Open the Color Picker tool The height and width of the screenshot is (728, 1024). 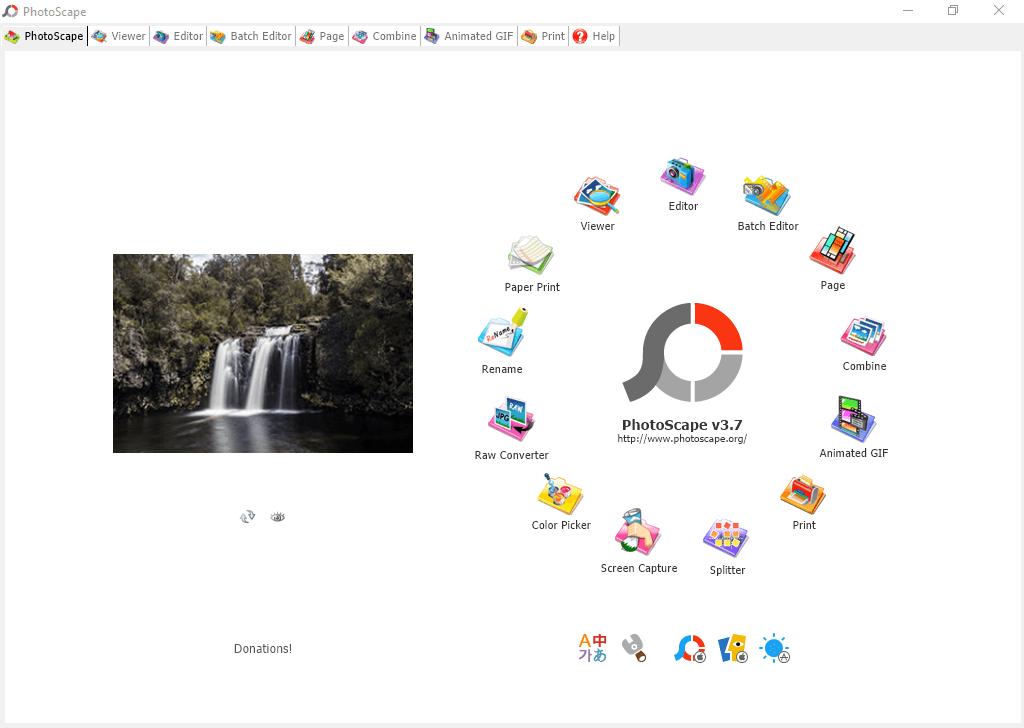click(x=561, y=493)
